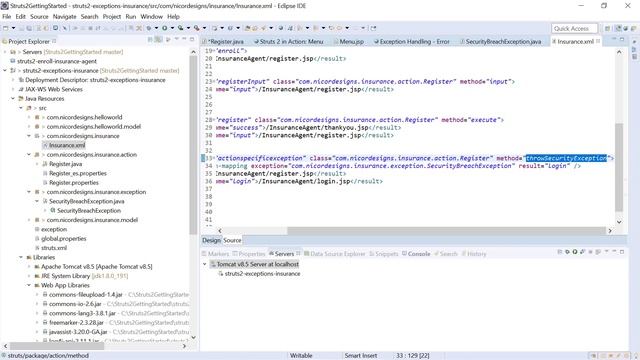Collapse the com.nicordesigns.insurance.action package

click(29, 155)
